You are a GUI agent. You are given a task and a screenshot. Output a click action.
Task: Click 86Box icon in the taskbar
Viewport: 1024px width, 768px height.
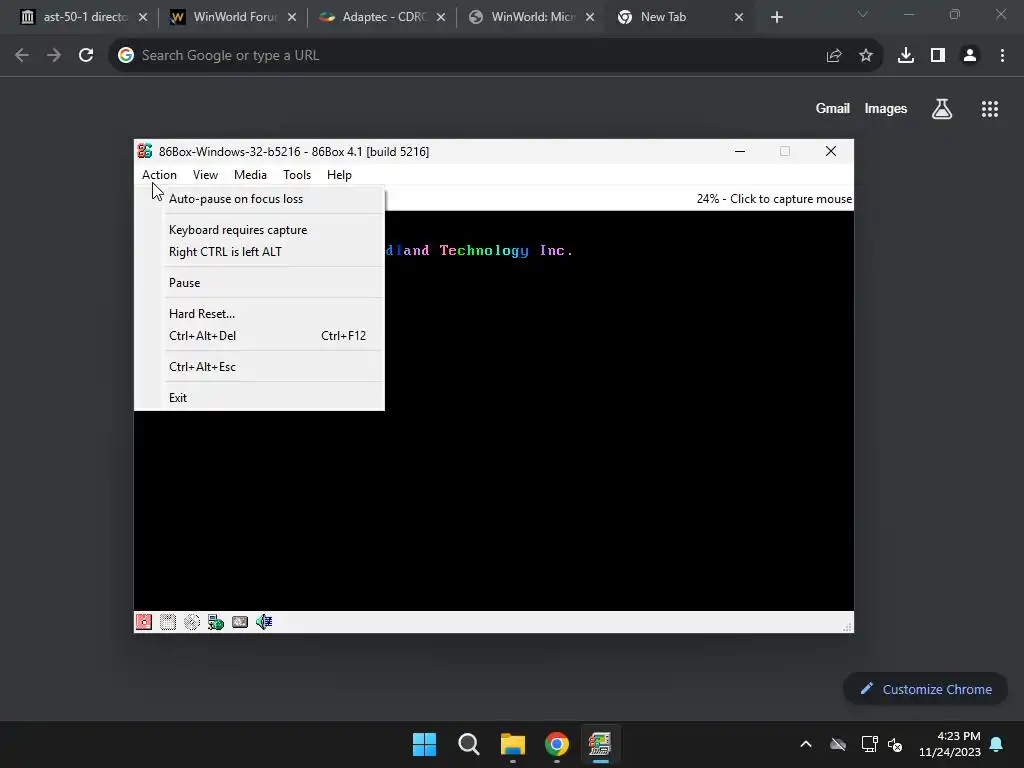pos(600,744)
